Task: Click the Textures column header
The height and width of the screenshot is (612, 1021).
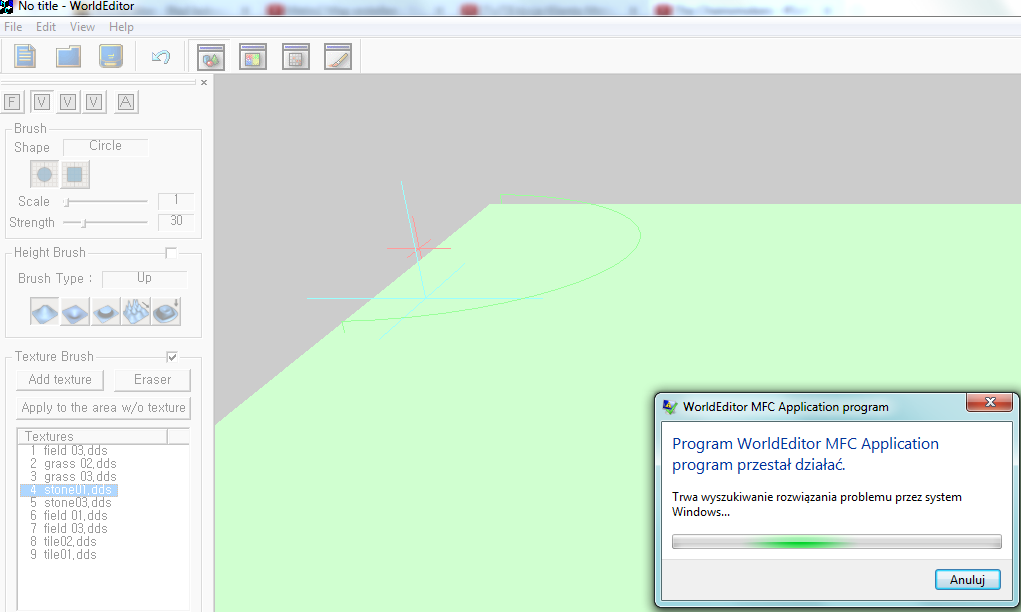Action: (92, 436)
